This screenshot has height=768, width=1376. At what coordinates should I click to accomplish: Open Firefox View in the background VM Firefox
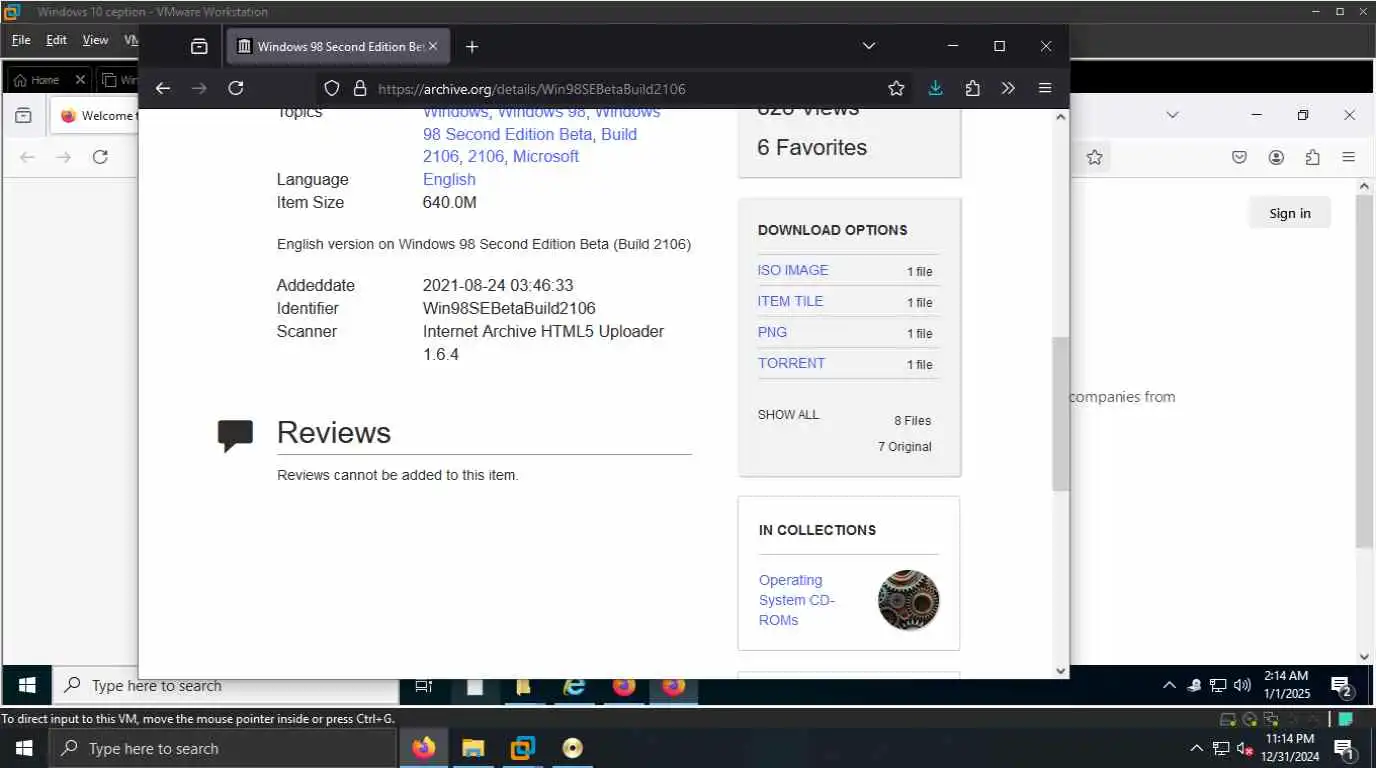23,116
